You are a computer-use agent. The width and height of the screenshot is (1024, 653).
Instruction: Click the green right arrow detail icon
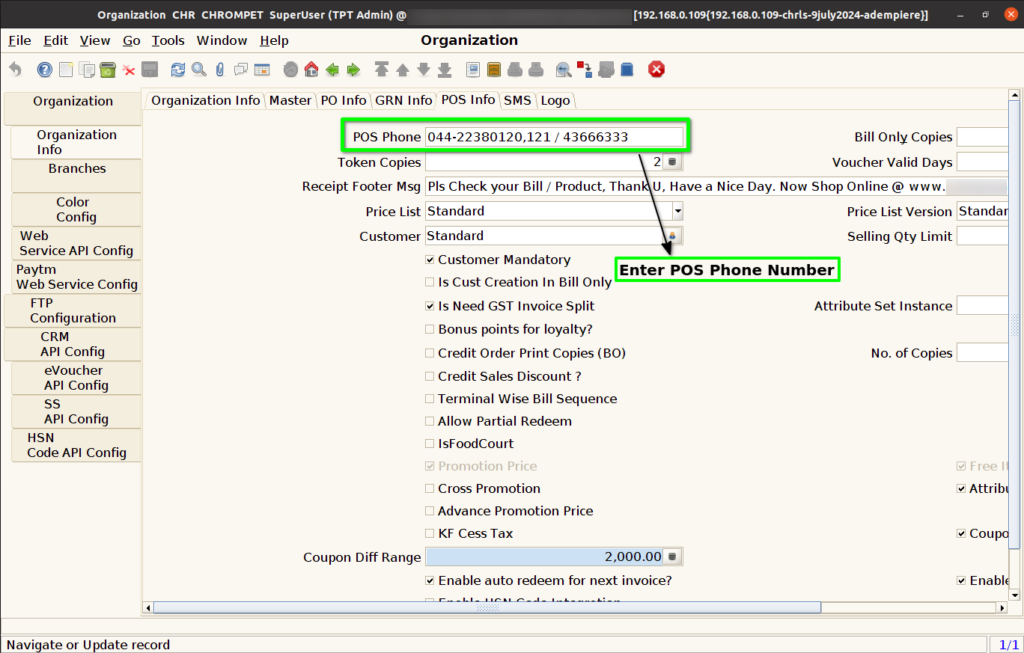tap(353, 69)
